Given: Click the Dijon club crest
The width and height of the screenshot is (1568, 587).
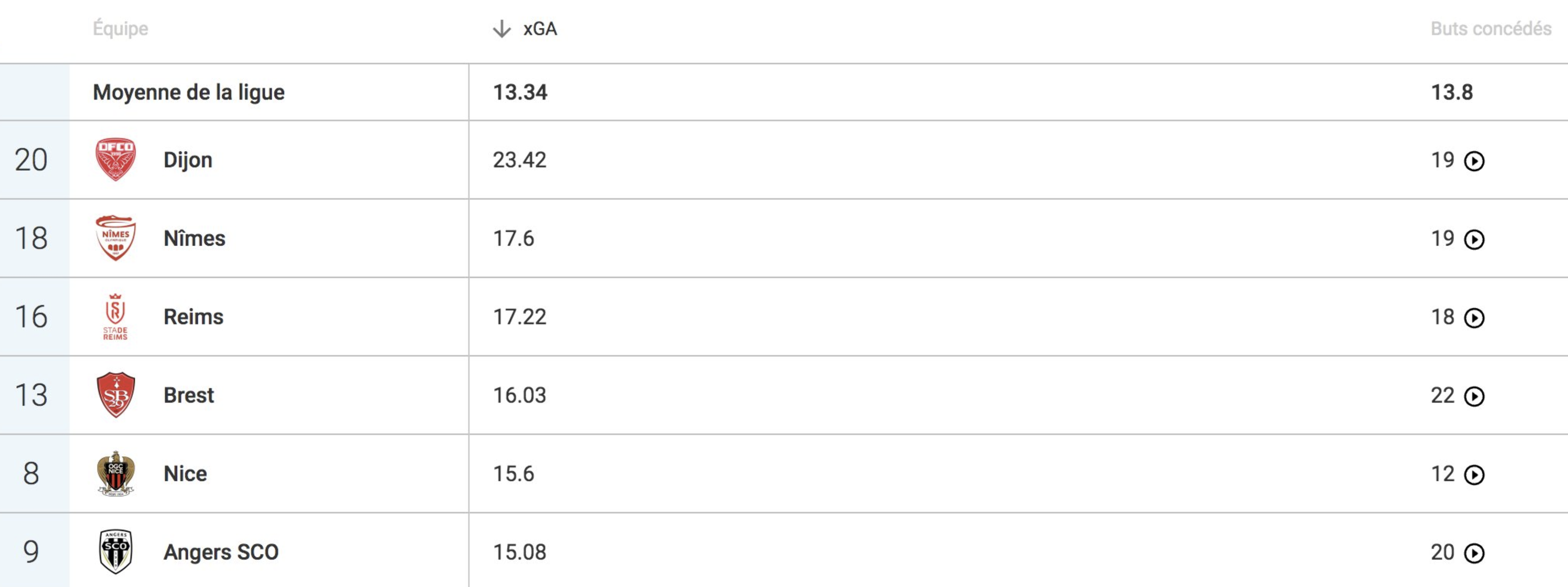Looking at the screenshot, I should click(x=116, y=160).
